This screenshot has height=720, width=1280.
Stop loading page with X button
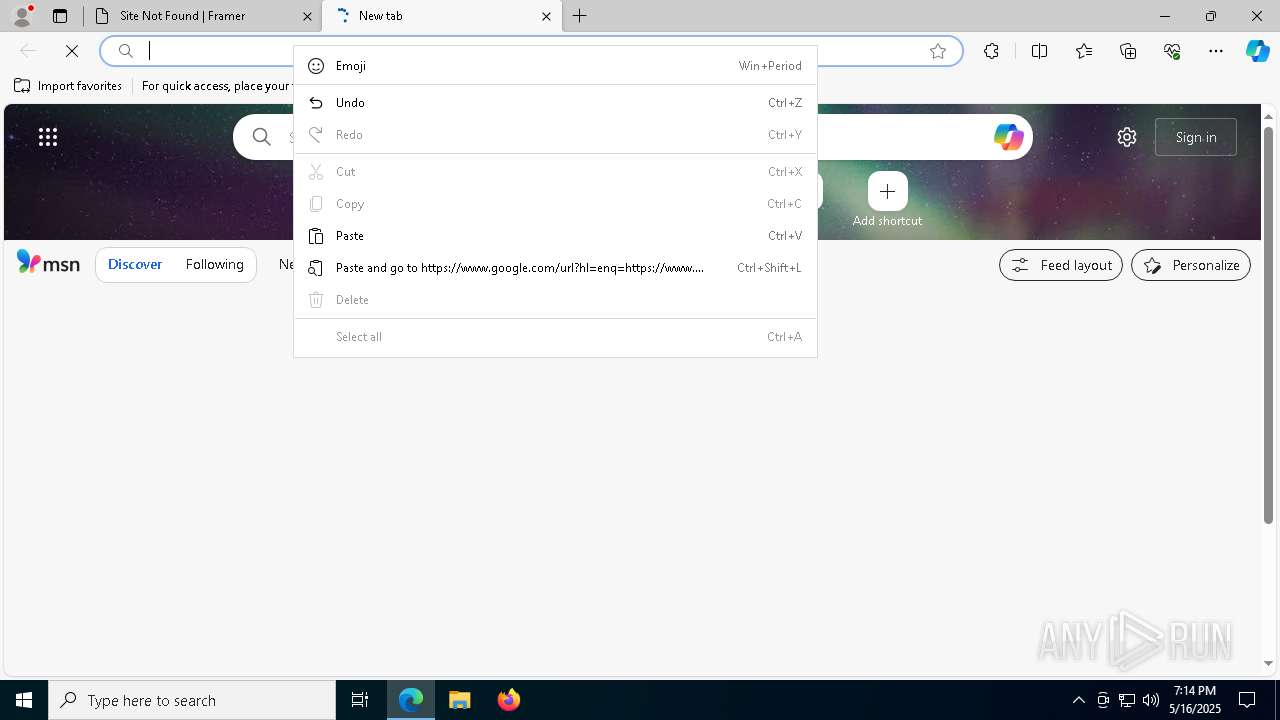[72, 51]
